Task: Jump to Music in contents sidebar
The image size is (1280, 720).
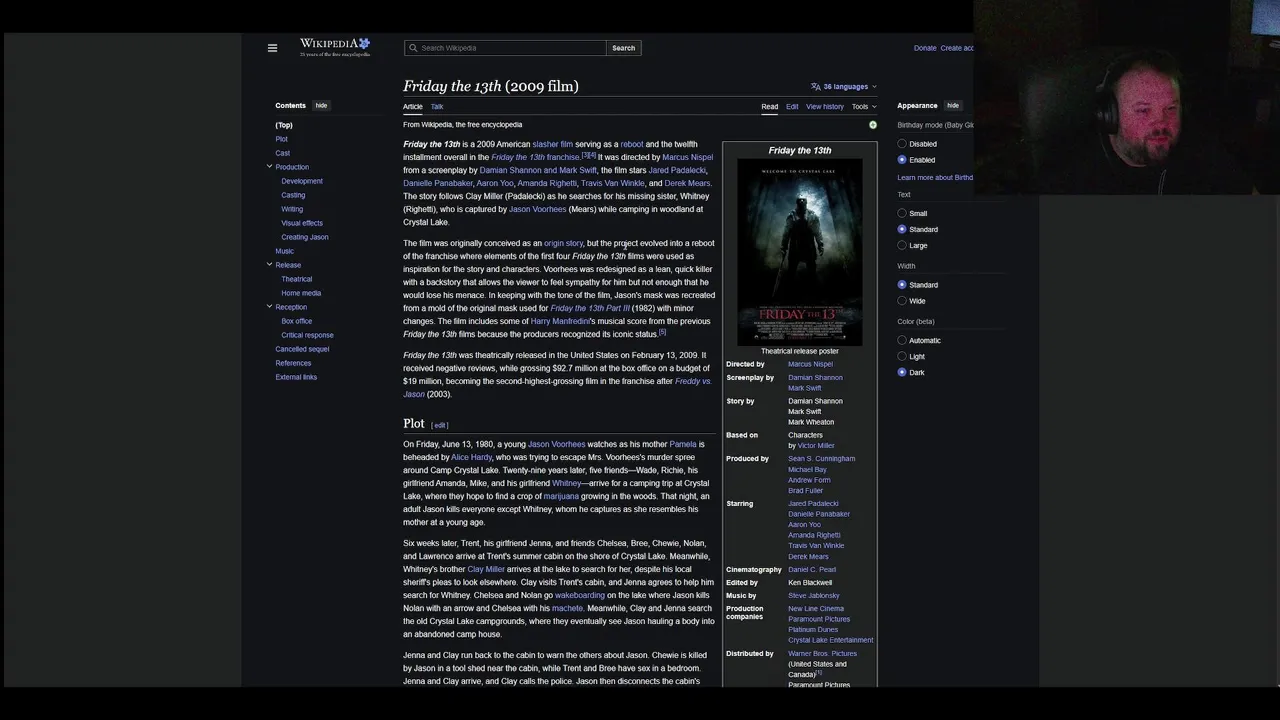Action: 284,251
